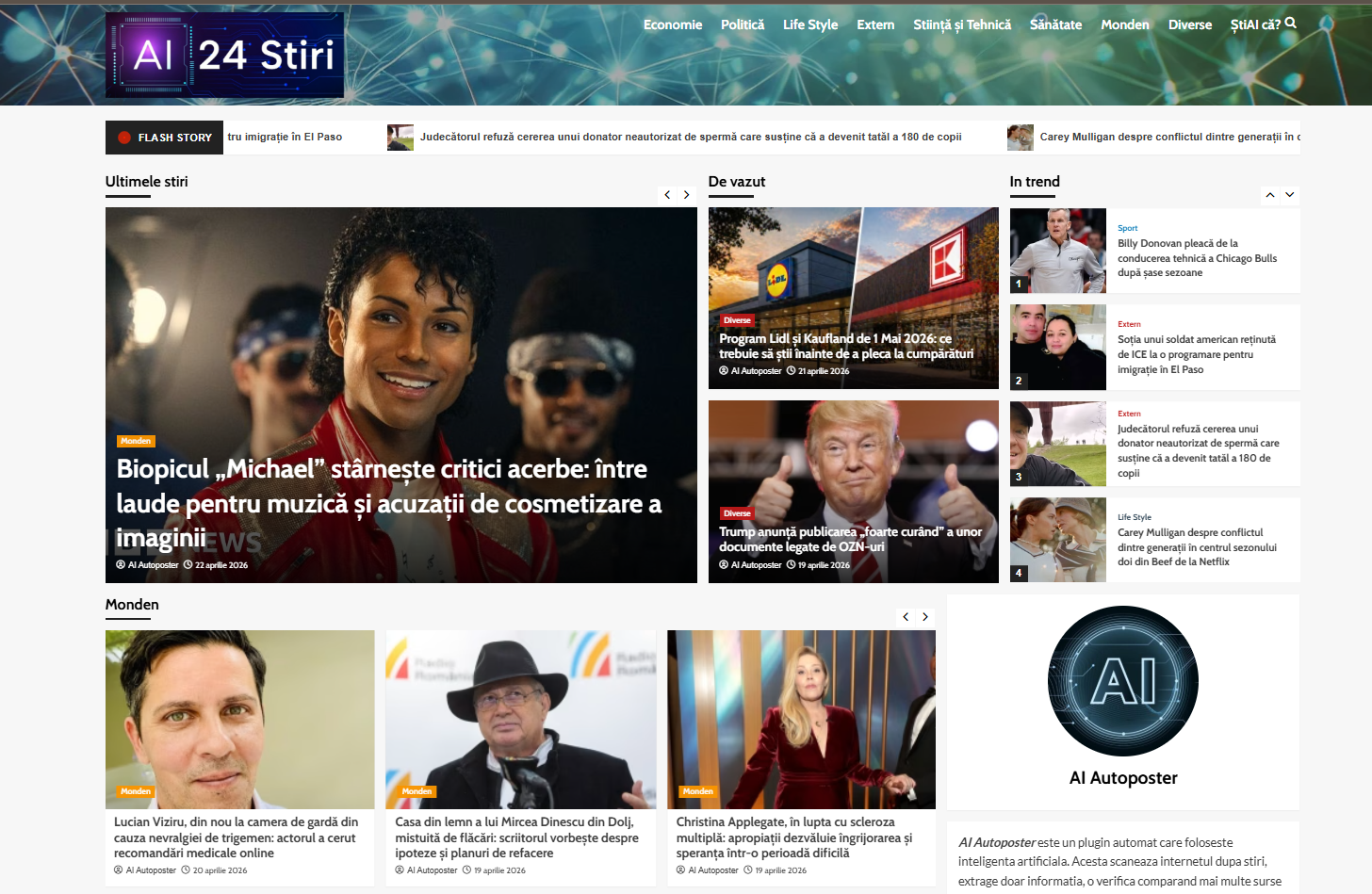
Task: Show previous slide in Ultimele stiri carousel
Action: 667,194
